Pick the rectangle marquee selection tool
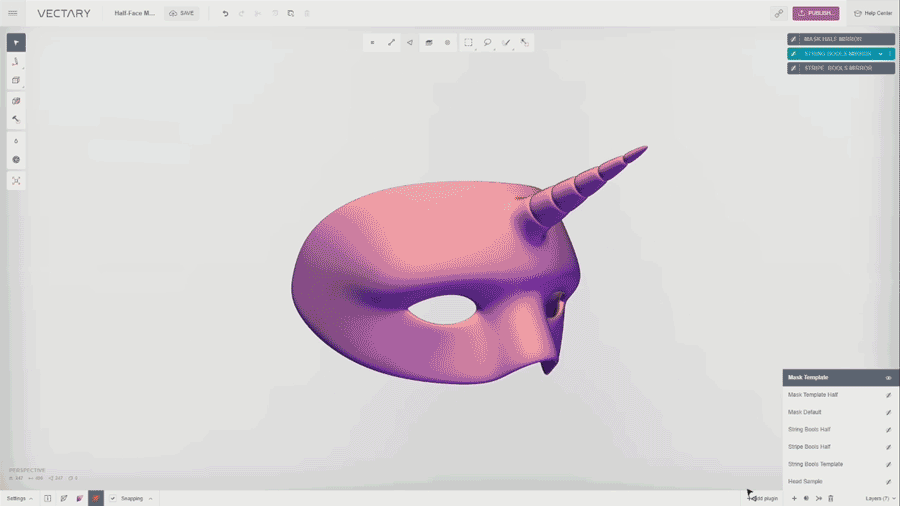Screen dimensions: 900x506 pos(468,43)
